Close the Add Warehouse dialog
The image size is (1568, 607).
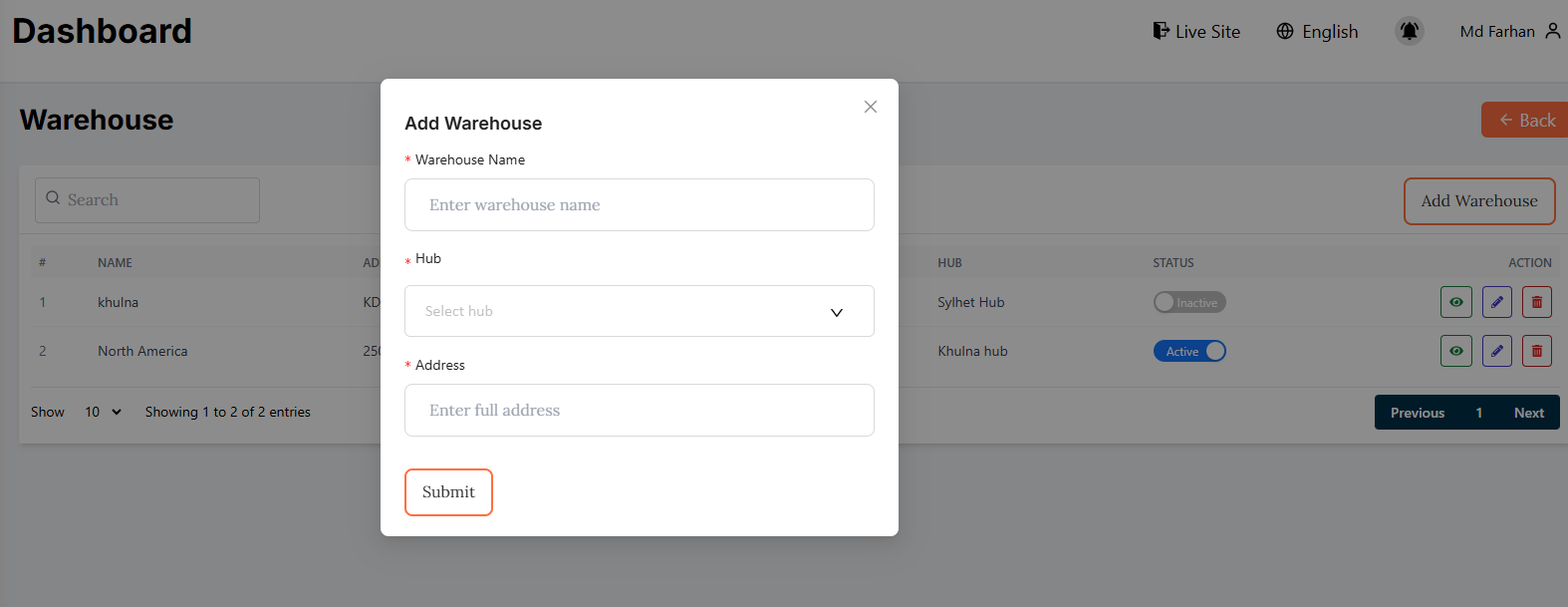point(870,107)
